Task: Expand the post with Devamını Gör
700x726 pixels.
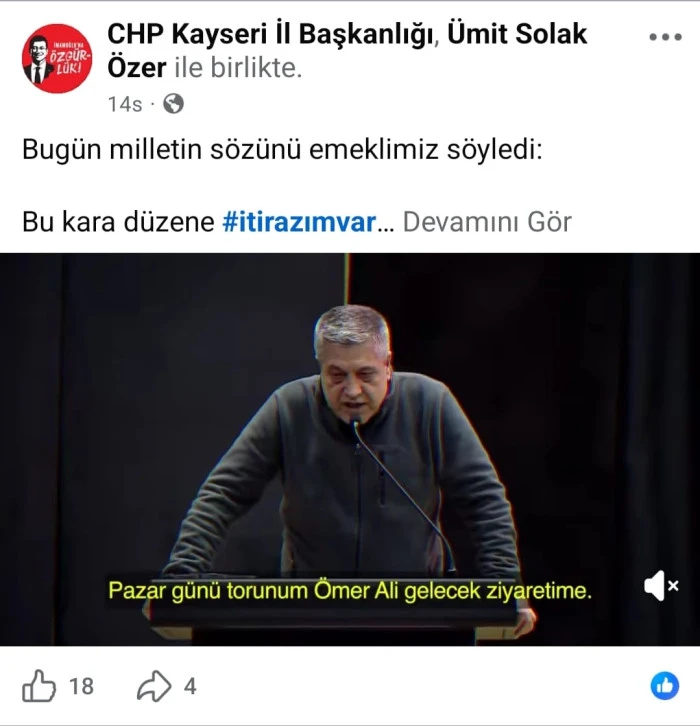Action: pyautogui.click(x=487, y=222)
